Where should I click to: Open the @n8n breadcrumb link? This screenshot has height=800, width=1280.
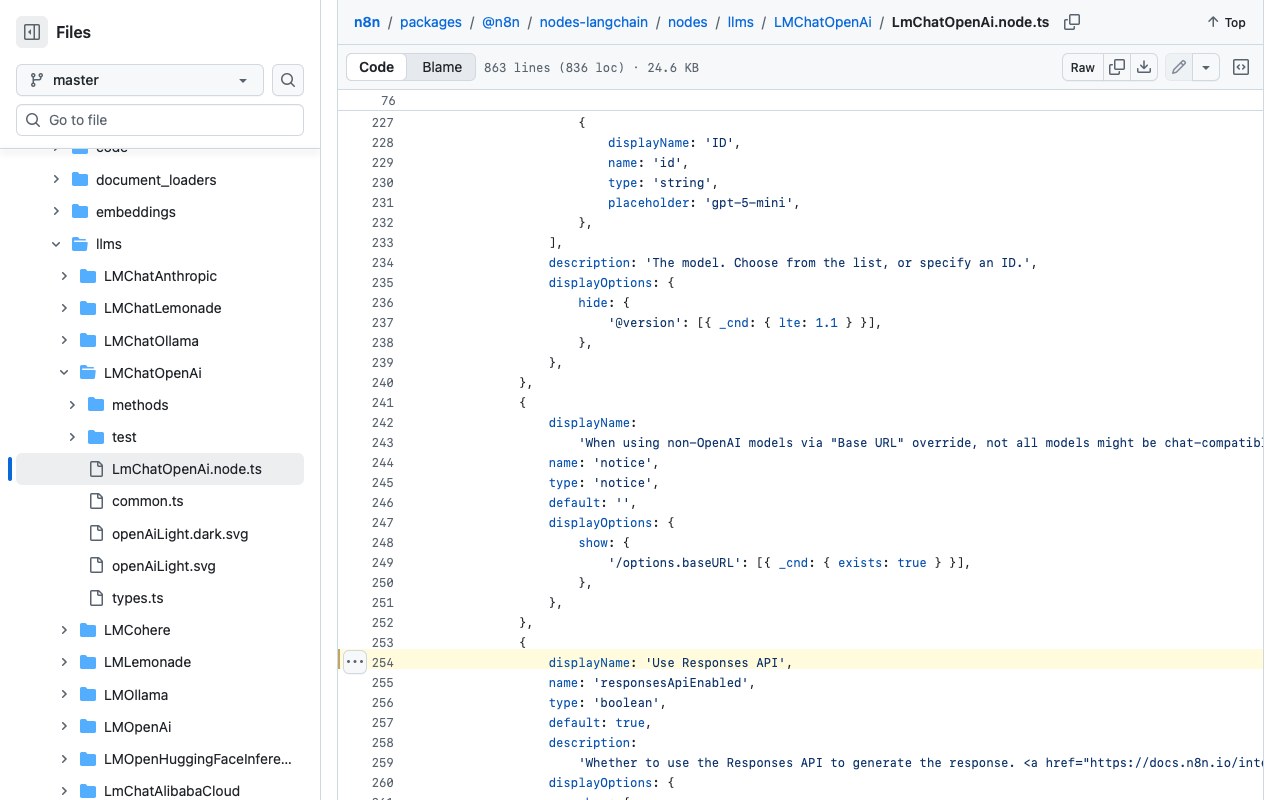pos(501,21)
